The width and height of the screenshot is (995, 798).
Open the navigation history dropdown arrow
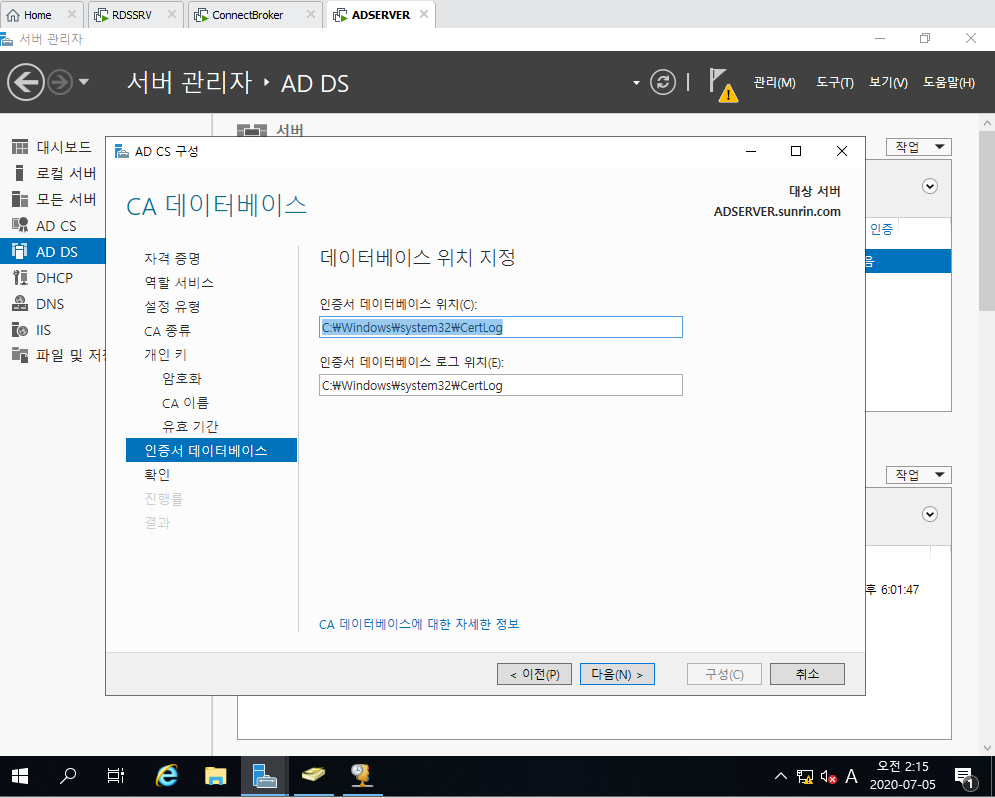pos(84,82)
